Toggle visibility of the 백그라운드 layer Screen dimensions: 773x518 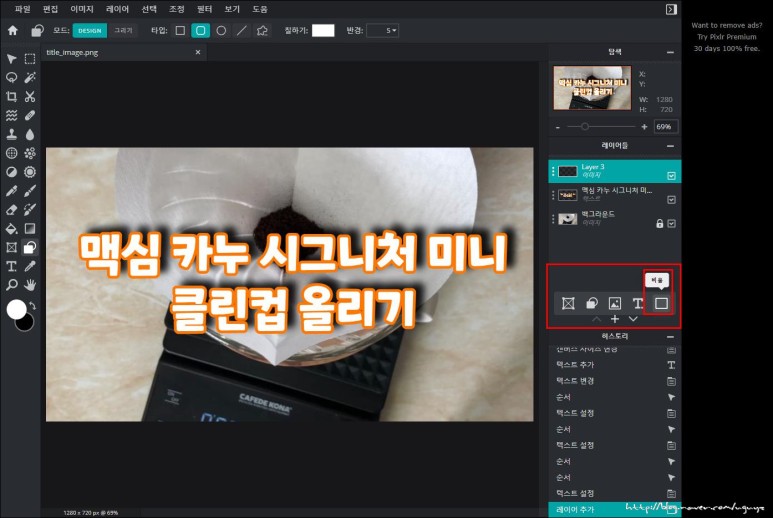(x=671, y=224)
